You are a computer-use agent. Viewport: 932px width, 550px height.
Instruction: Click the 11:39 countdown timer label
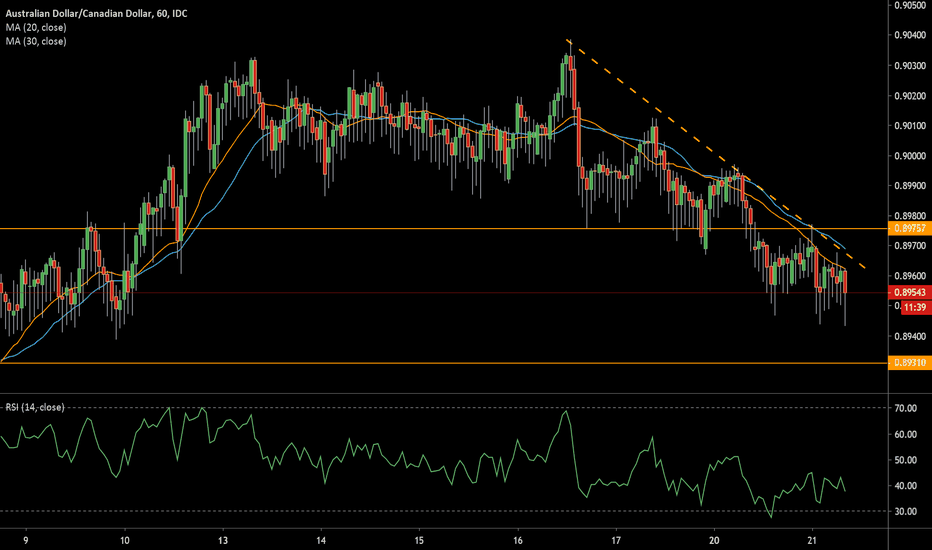(908, 309)
